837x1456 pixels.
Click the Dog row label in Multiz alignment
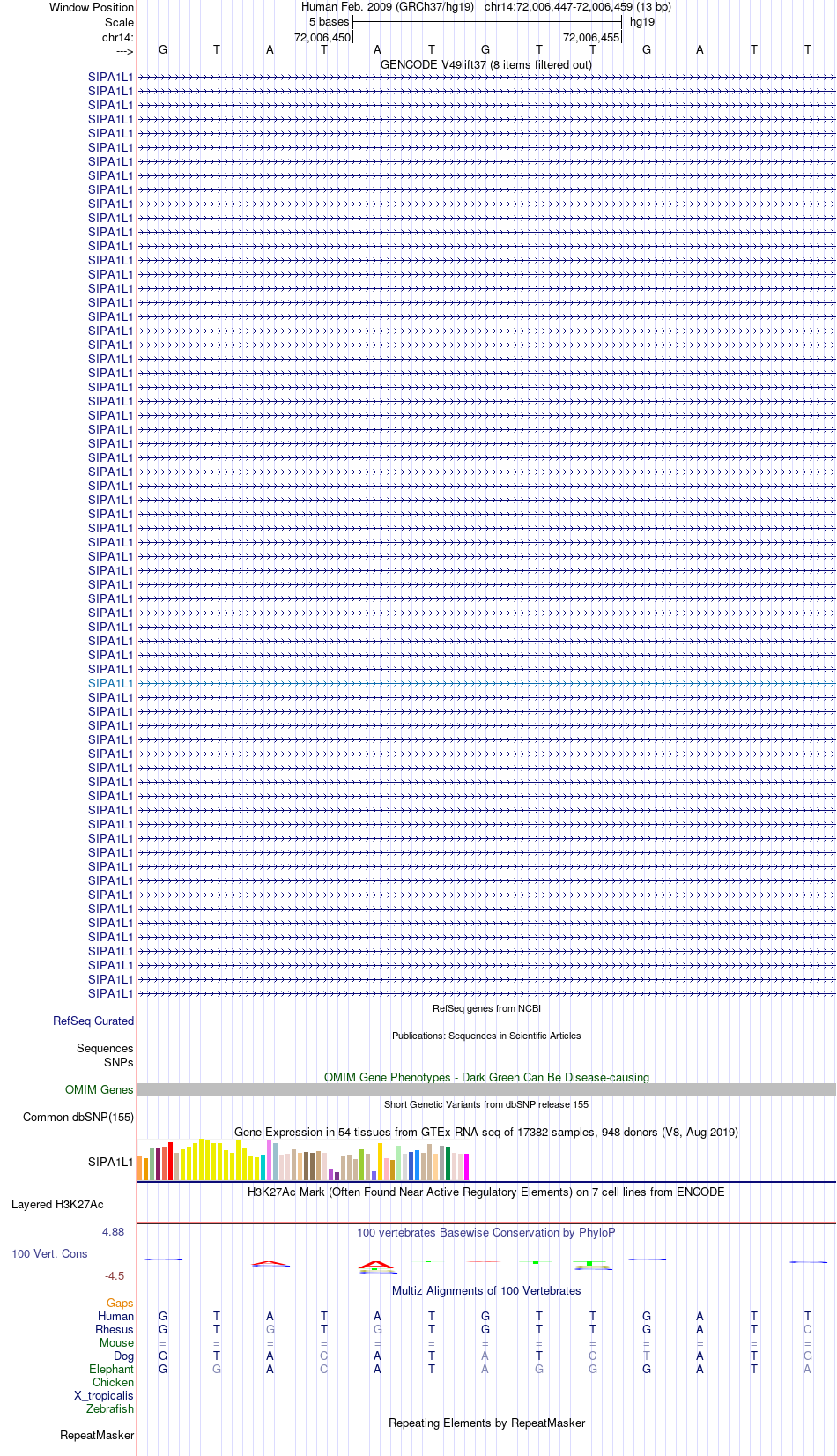[123, 1356]
